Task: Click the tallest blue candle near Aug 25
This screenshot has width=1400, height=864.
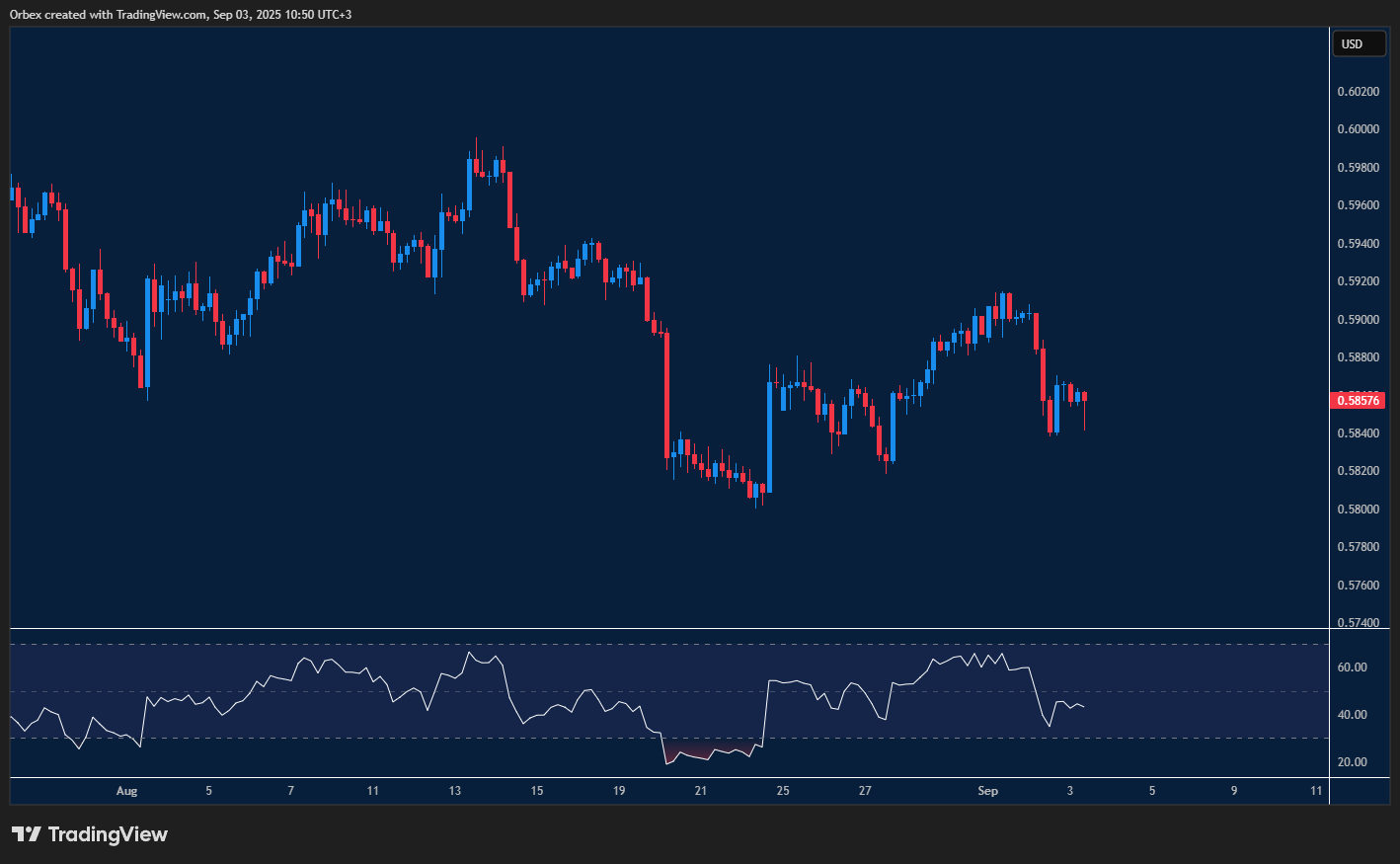Action: (x=770, y=434)
